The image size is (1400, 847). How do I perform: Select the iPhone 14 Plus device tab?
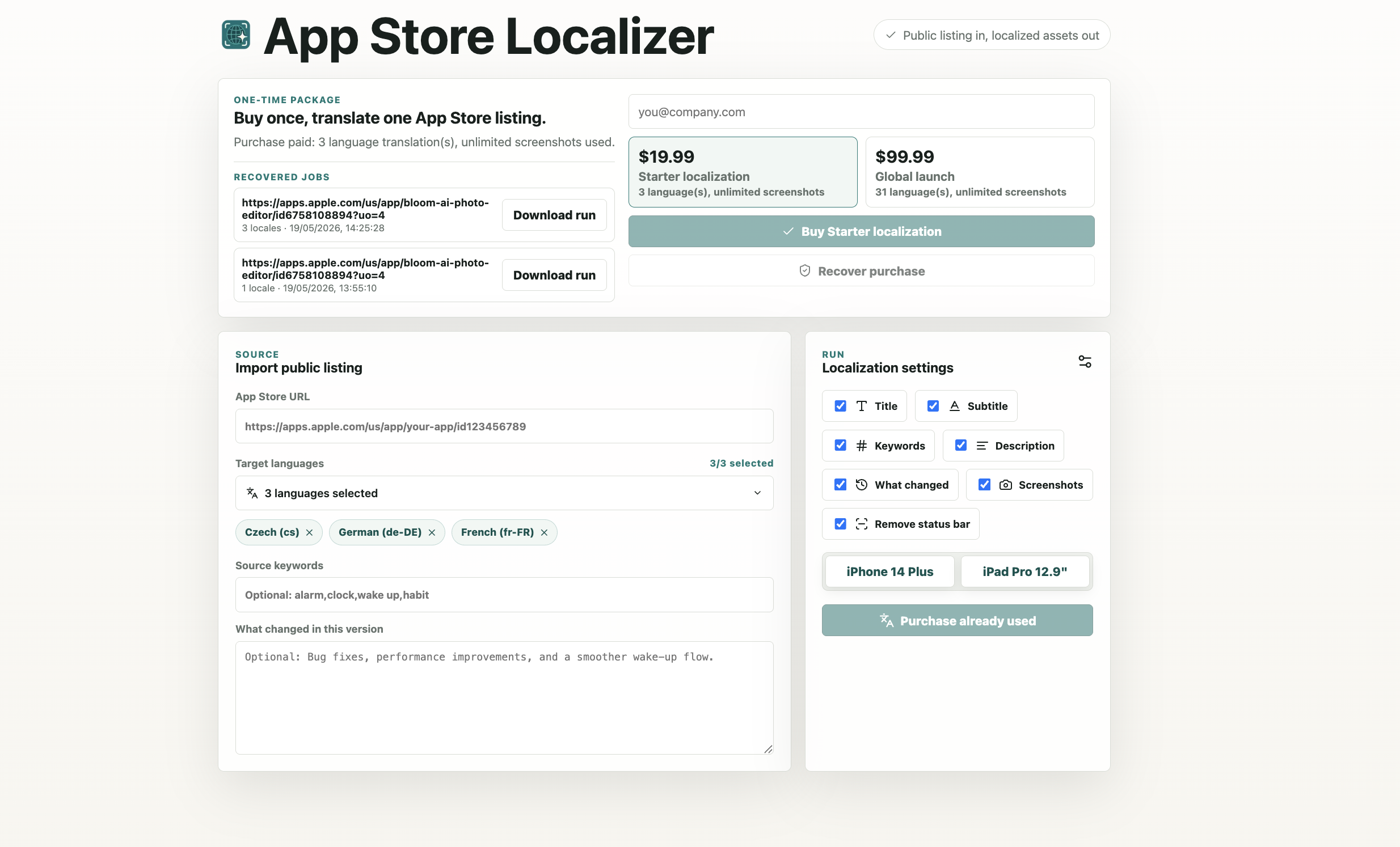click(890, 571)
